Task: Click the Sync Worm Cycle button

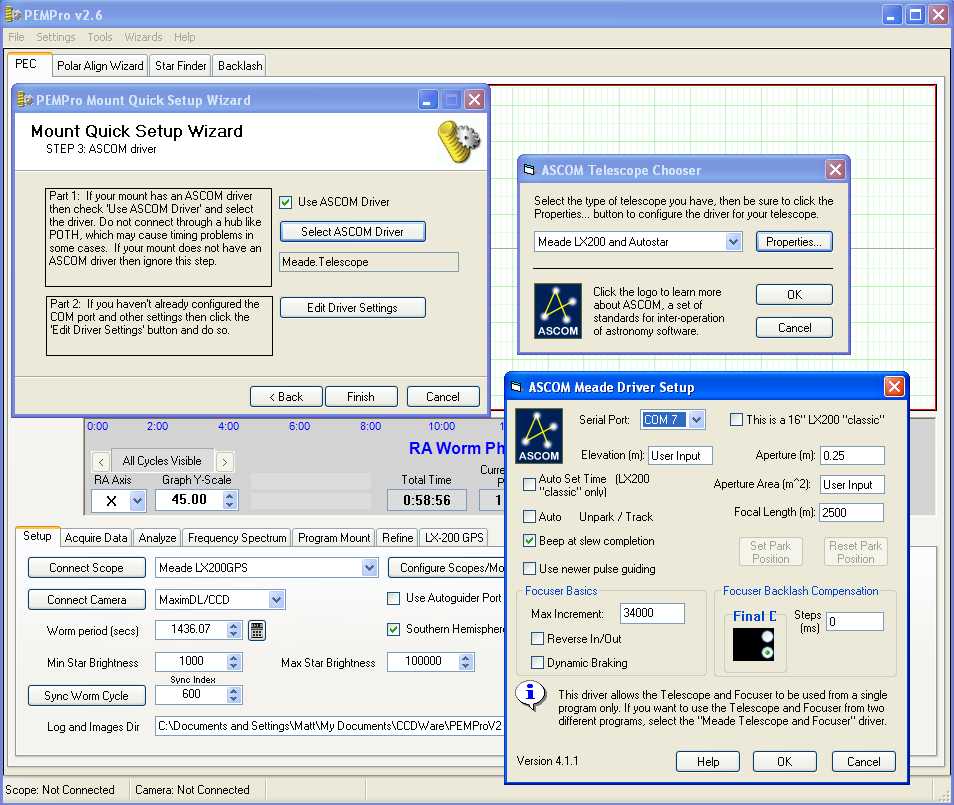Action: 86,695
